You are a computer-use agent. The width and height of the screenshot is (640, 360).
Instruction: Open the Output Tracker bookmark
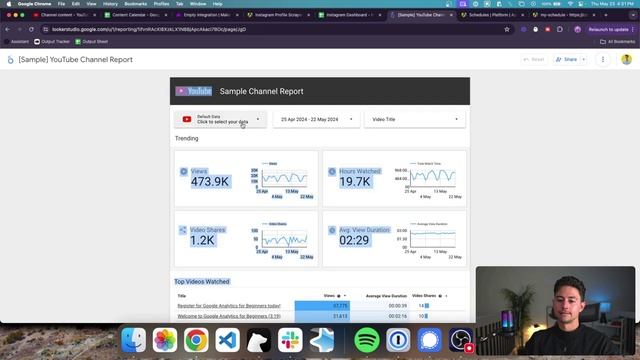52,42
